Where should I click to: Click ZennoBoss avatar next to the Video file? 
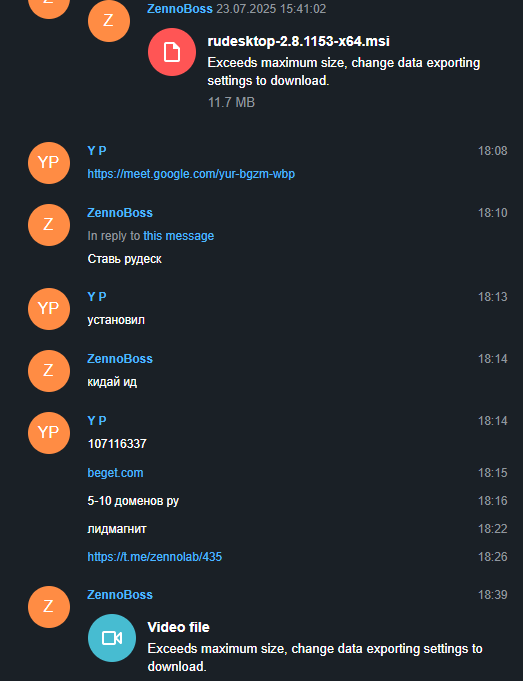point(49,607)
